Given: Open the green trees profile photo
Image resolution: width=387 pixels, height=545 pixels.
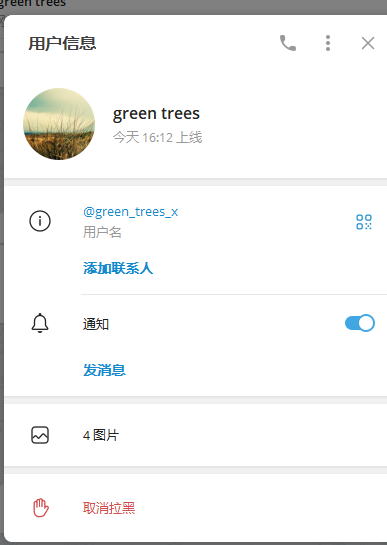Looking at the screenshot, I should coord(59,124).
